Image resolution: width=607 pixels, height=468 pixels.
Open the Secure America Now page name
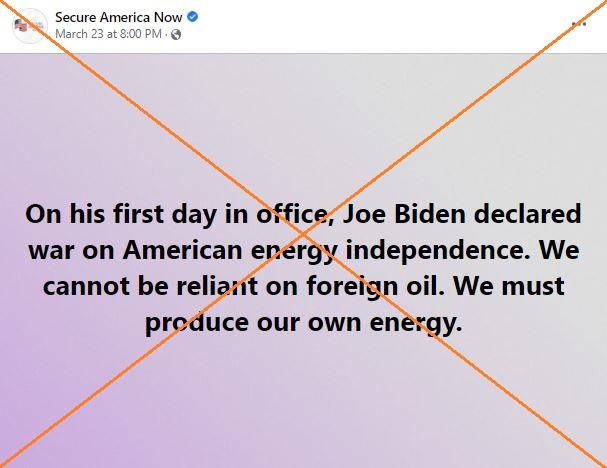tap(118, 17)
